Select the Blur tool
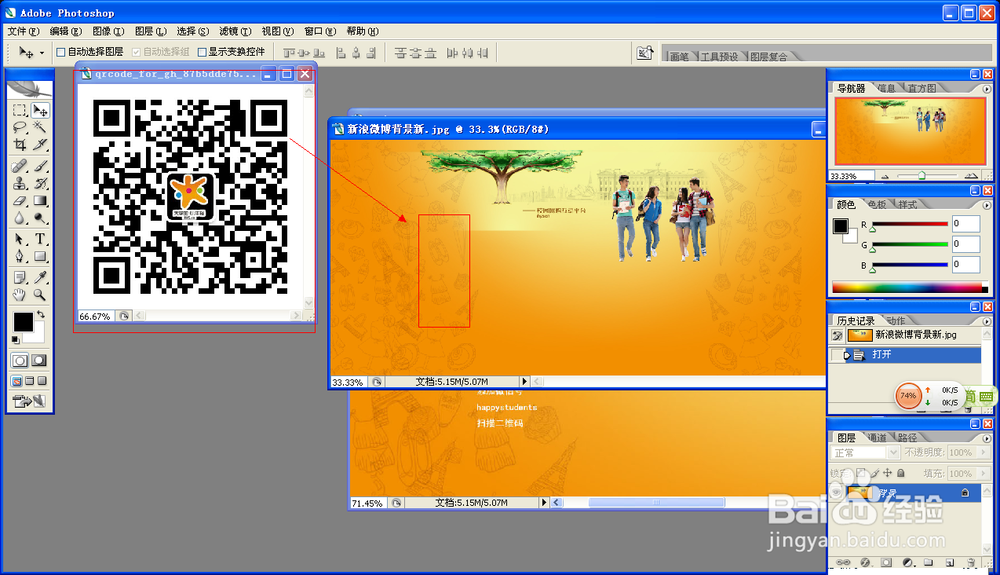This screenshot has height=575, width=1000. click(20, 218)
